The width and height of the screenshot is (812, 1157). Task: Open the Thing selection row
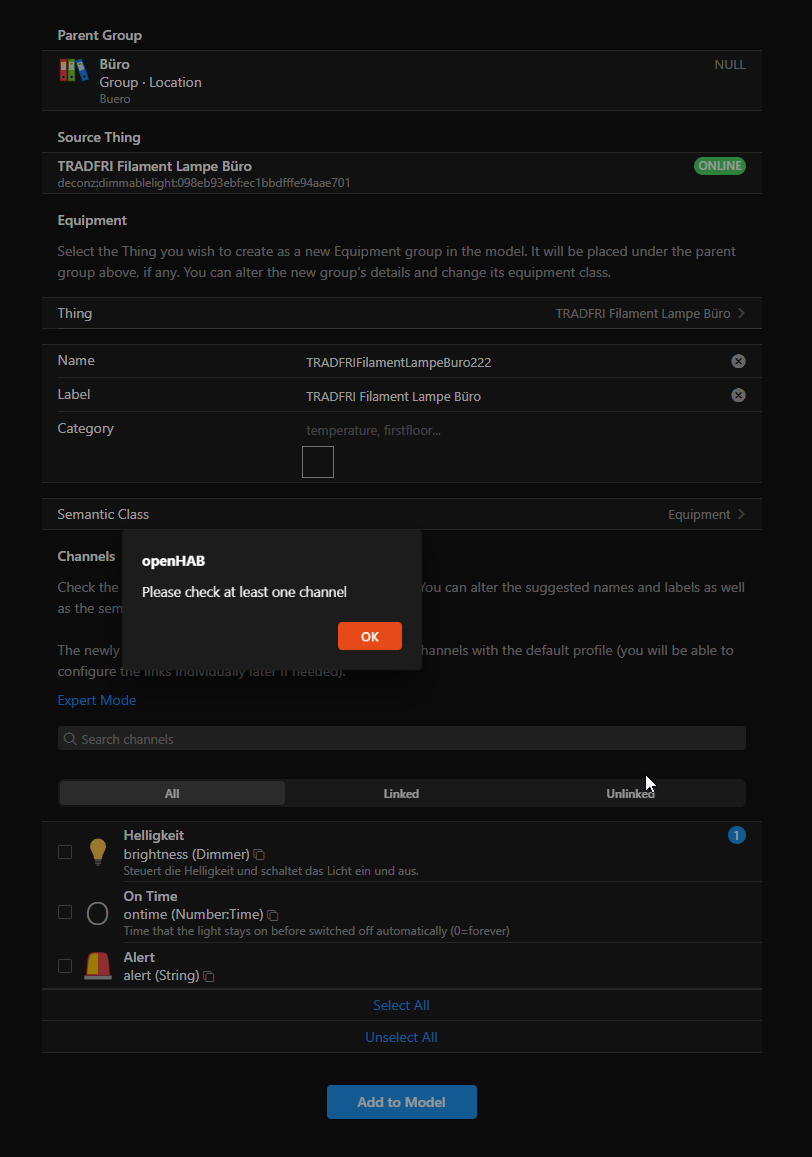[x=401, y=313]
